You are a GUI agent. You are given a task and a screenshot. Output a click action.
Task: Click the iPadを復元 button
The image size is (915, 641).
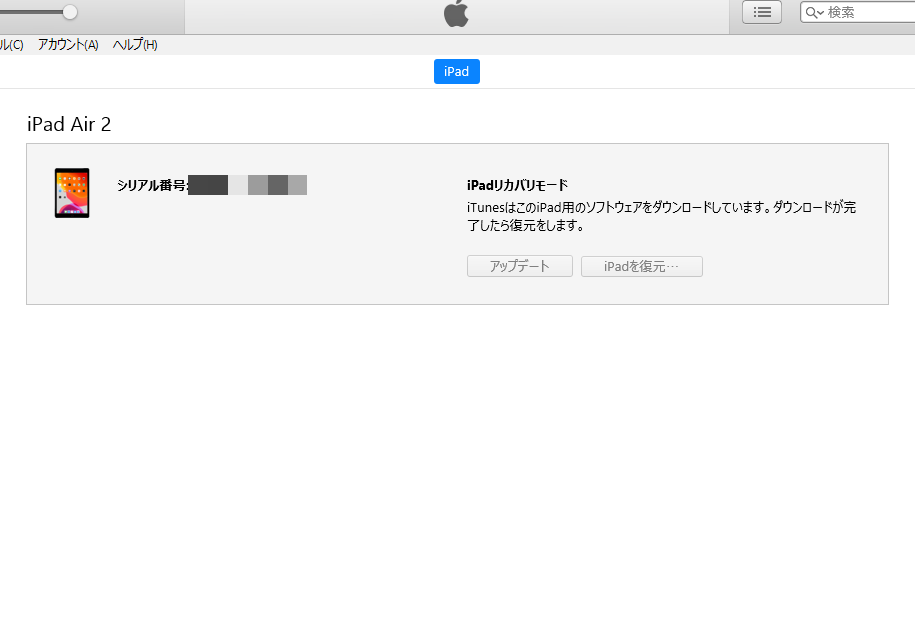tap(641, 266)
